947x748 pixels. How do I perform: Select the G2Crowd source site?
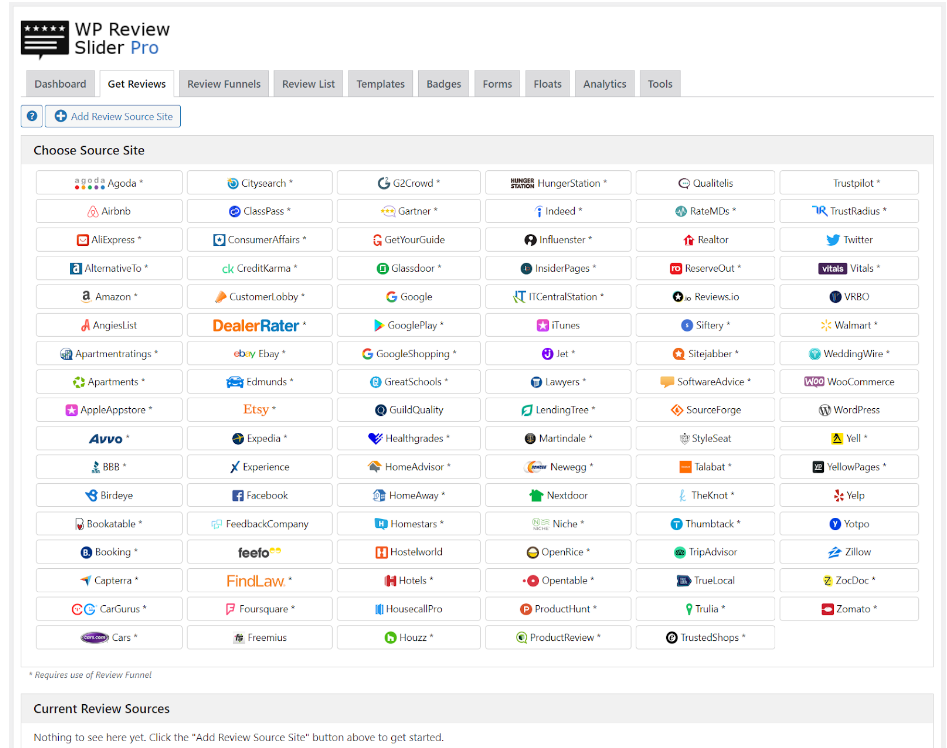[x=409, y=183]
